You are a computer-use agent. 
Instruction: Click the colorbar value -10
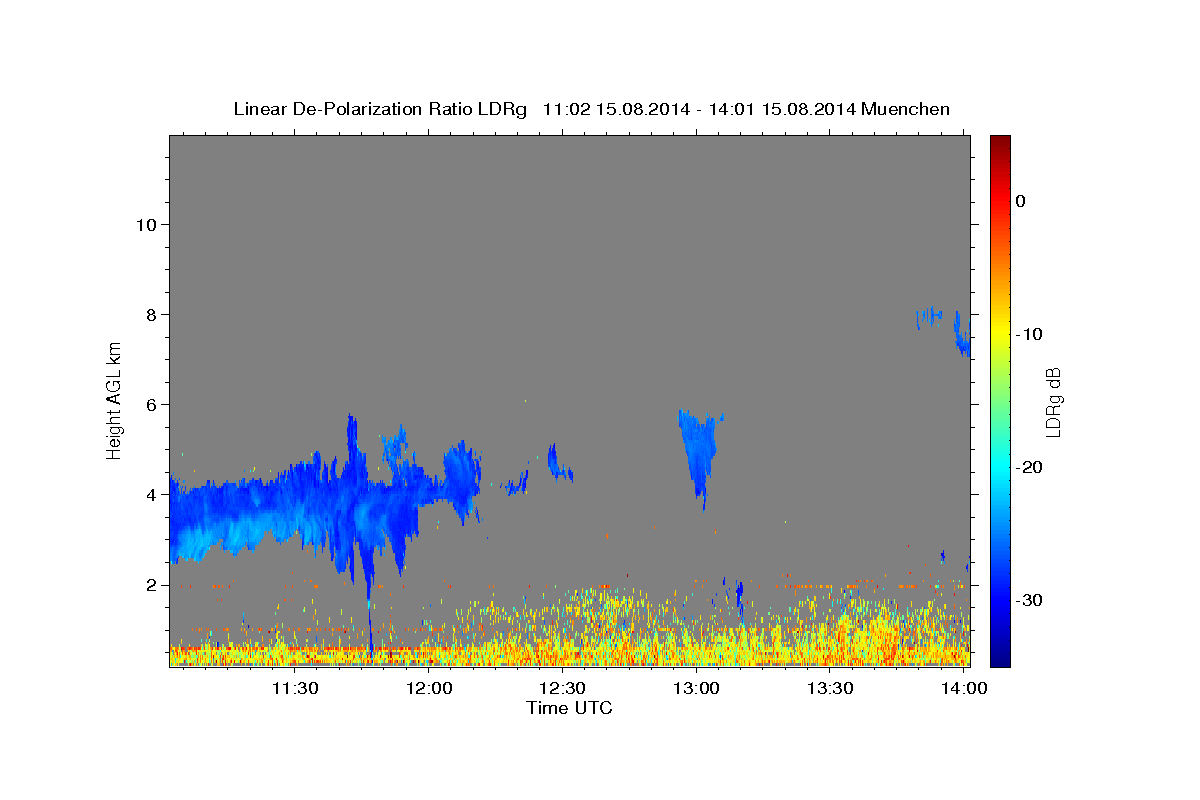click(x=1030, y=334)
